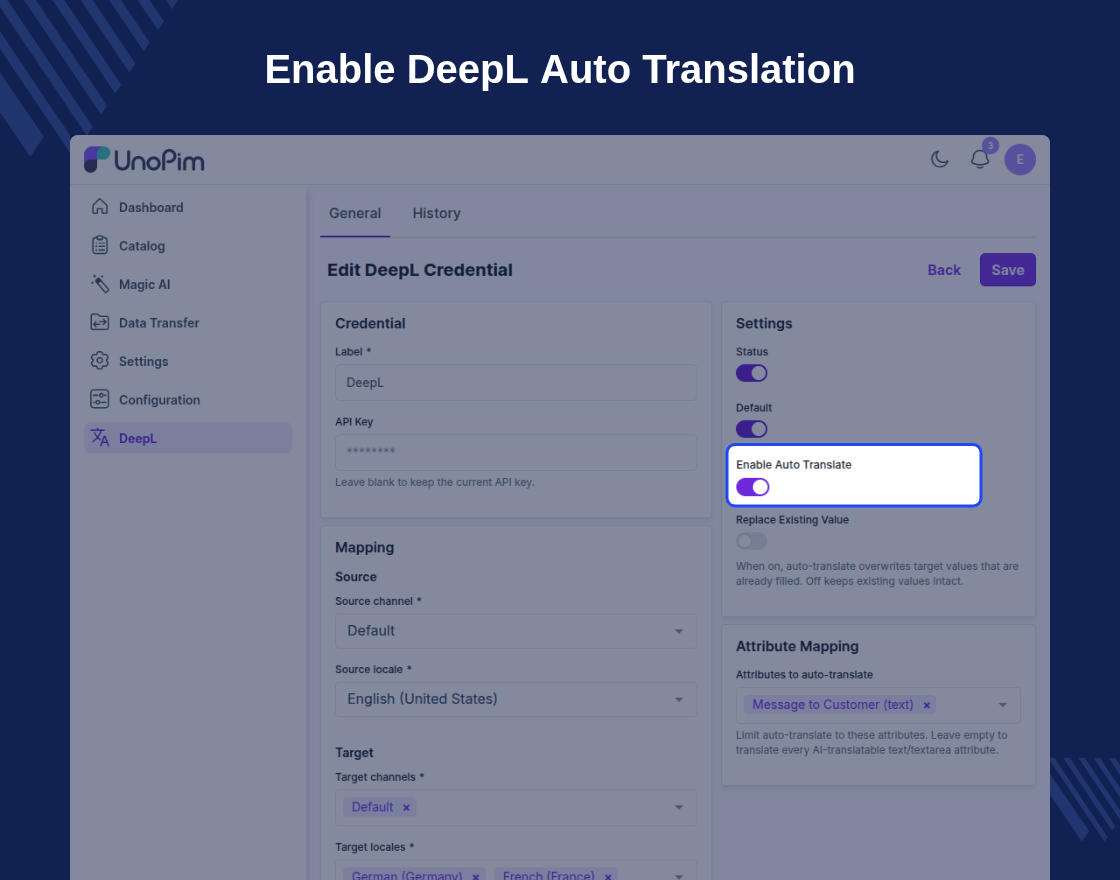The image size is (1120, 880).
Task: Remove French (France) locale tag
Action: point(608,876)
